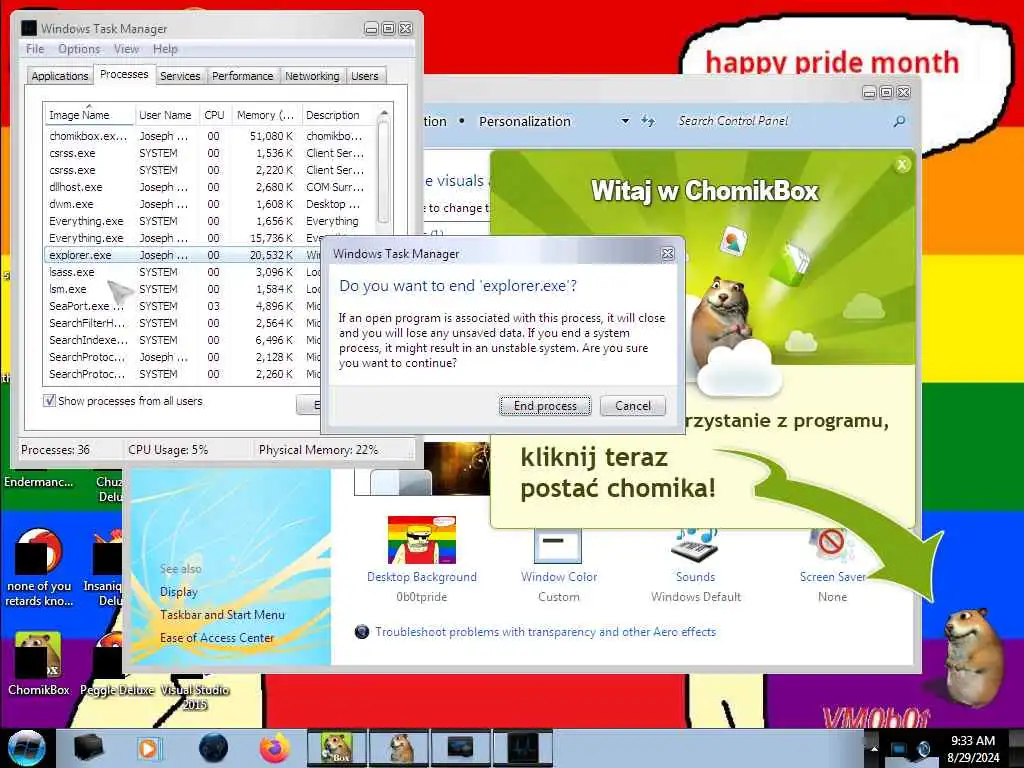Screen dimensions: 1024x768
Task: Switch to the Users tab
Action: (x=364, y=76)
